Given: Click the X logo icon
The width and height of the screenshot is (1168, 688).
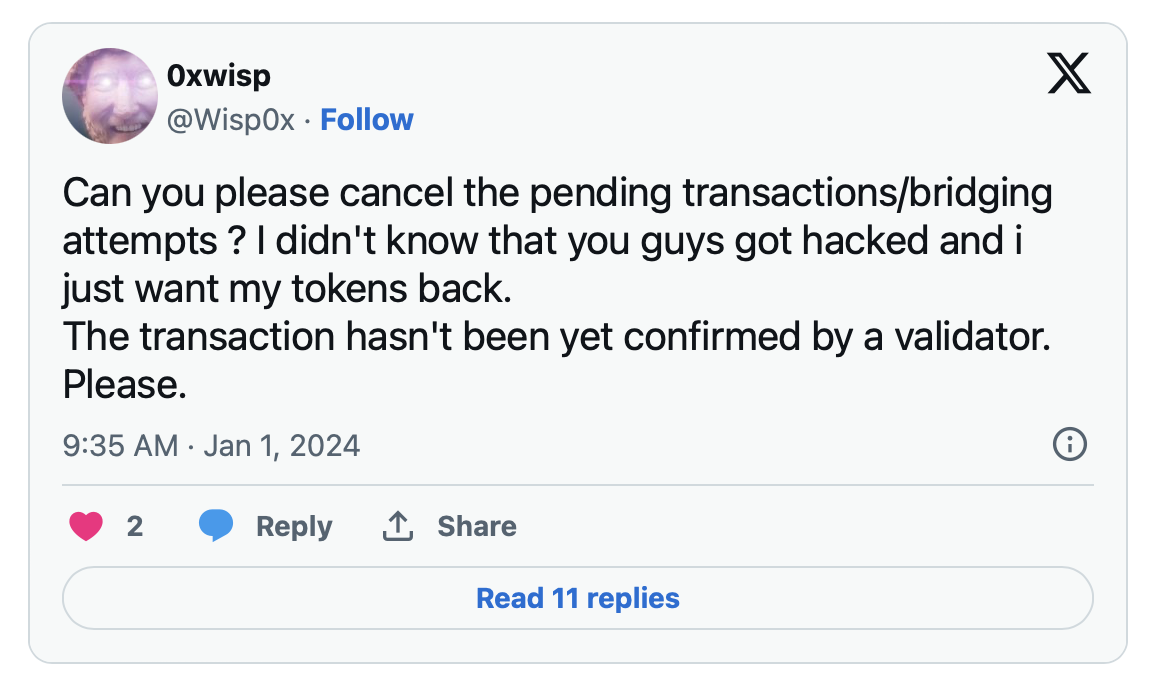Looking at the screenshot, I should click(1068, 75).
